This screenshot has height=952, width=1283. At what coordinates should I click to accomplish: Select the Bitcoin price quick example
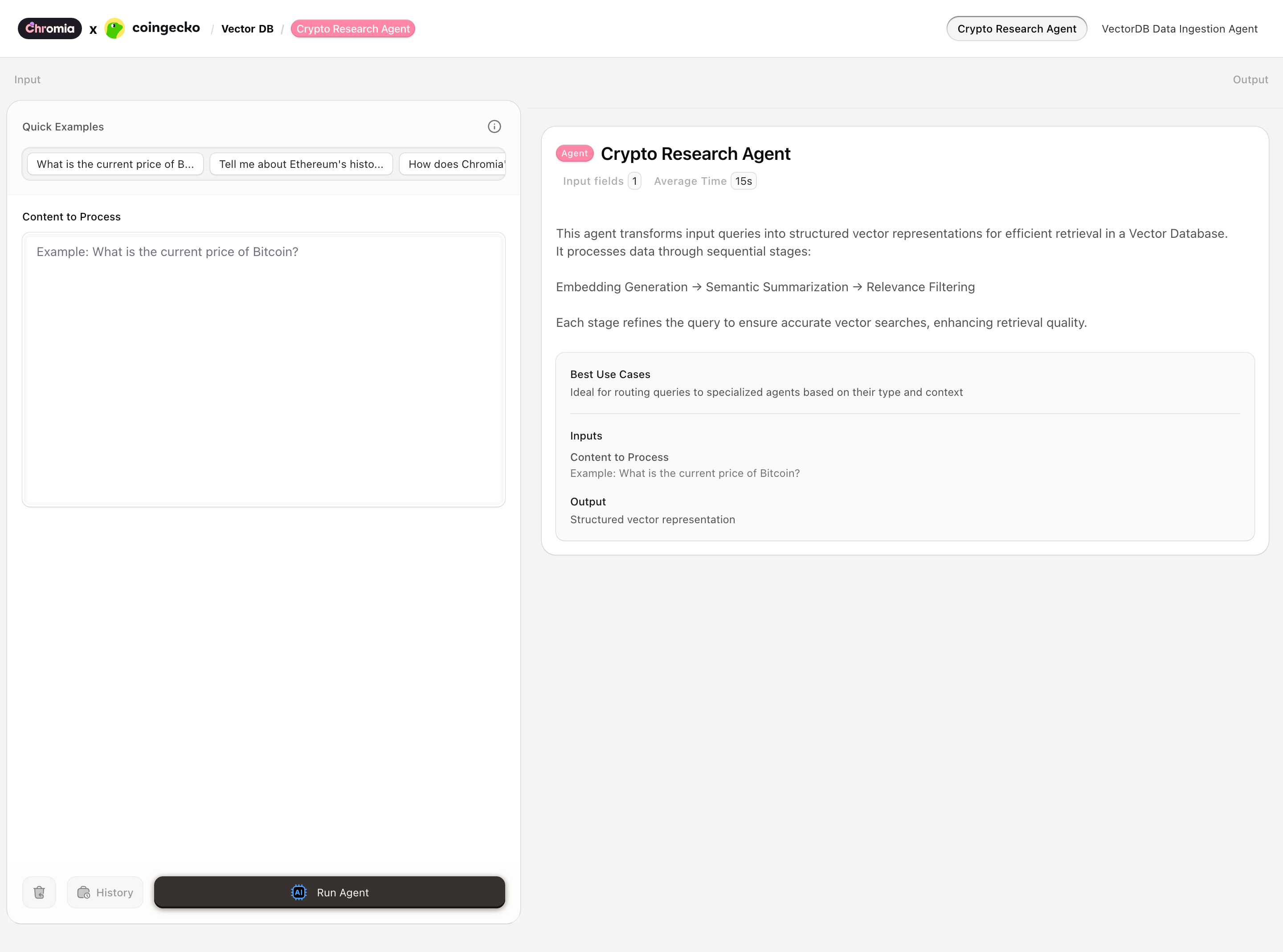click(114, 164)
